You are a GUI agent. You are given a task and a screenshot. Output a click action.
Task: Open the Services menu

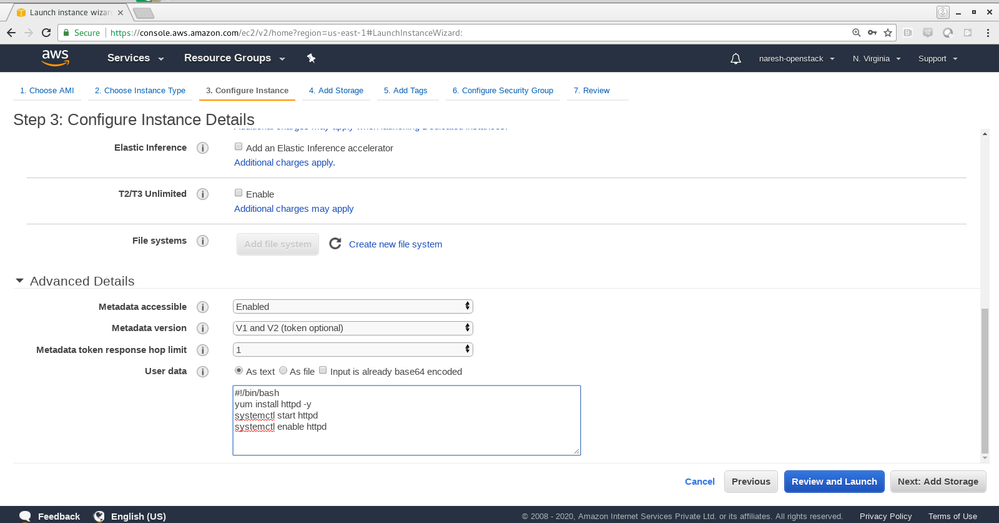[x=134, y=58]
